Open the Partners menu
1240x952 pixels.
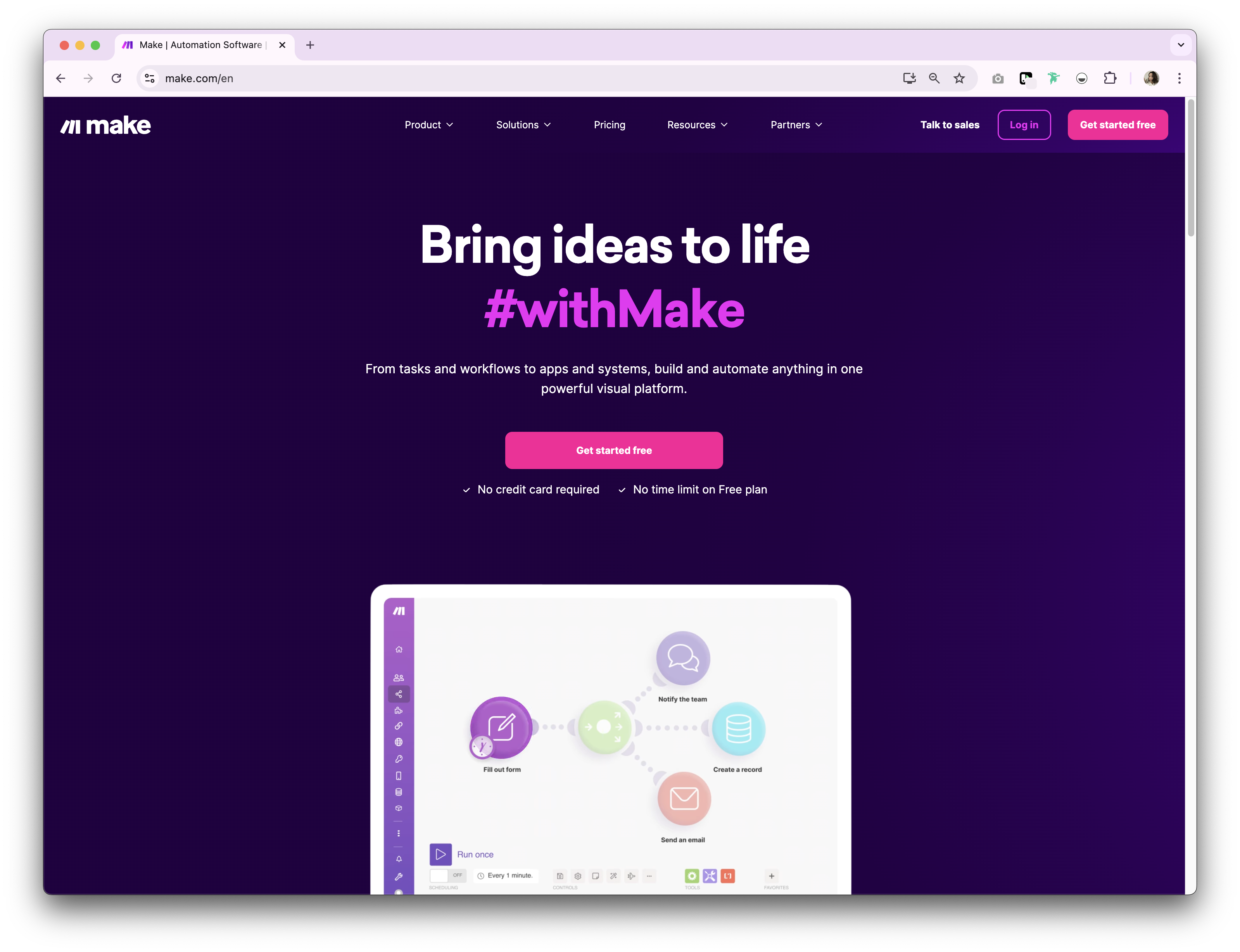[x=796, y=125]
